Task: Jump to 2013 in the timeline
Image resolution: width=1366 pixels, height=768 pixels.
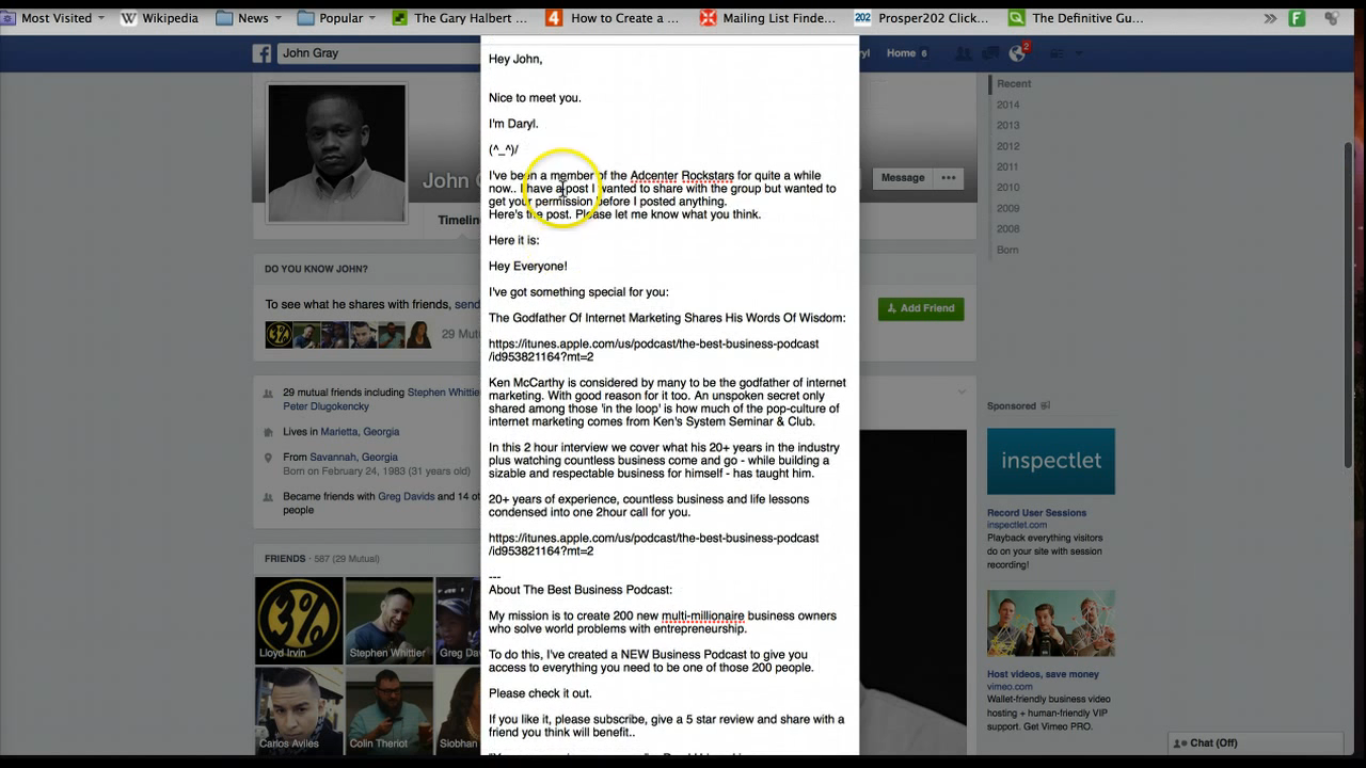Action: 1008,126
